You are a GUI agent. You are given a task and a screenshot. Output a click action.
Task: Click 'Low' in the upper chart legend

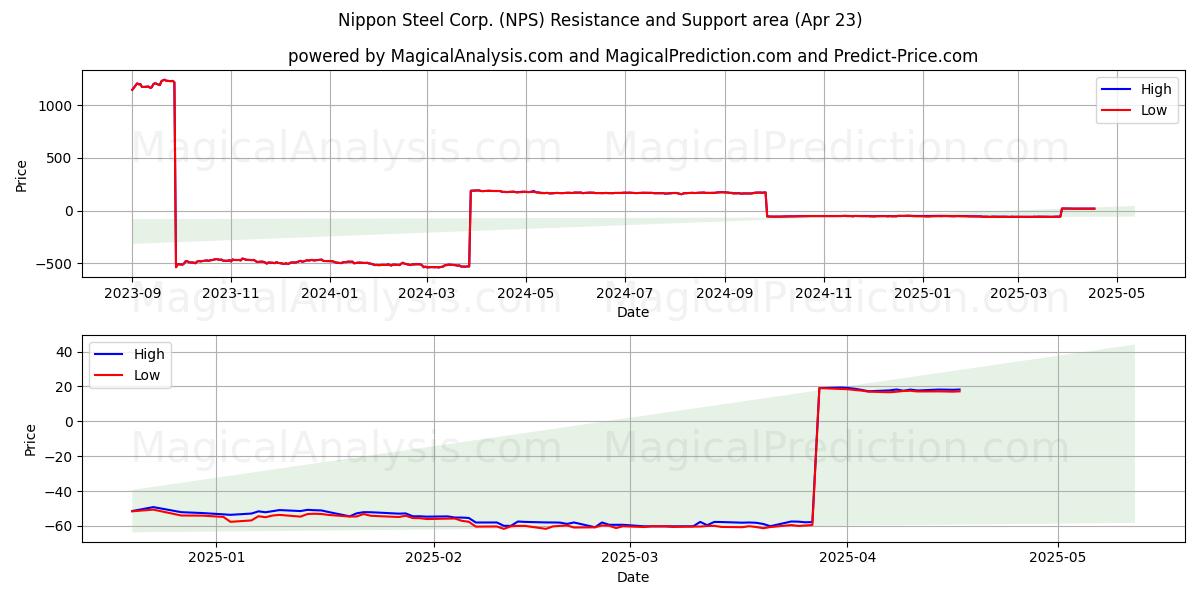pyautogui.click(x=1154, y=110)
